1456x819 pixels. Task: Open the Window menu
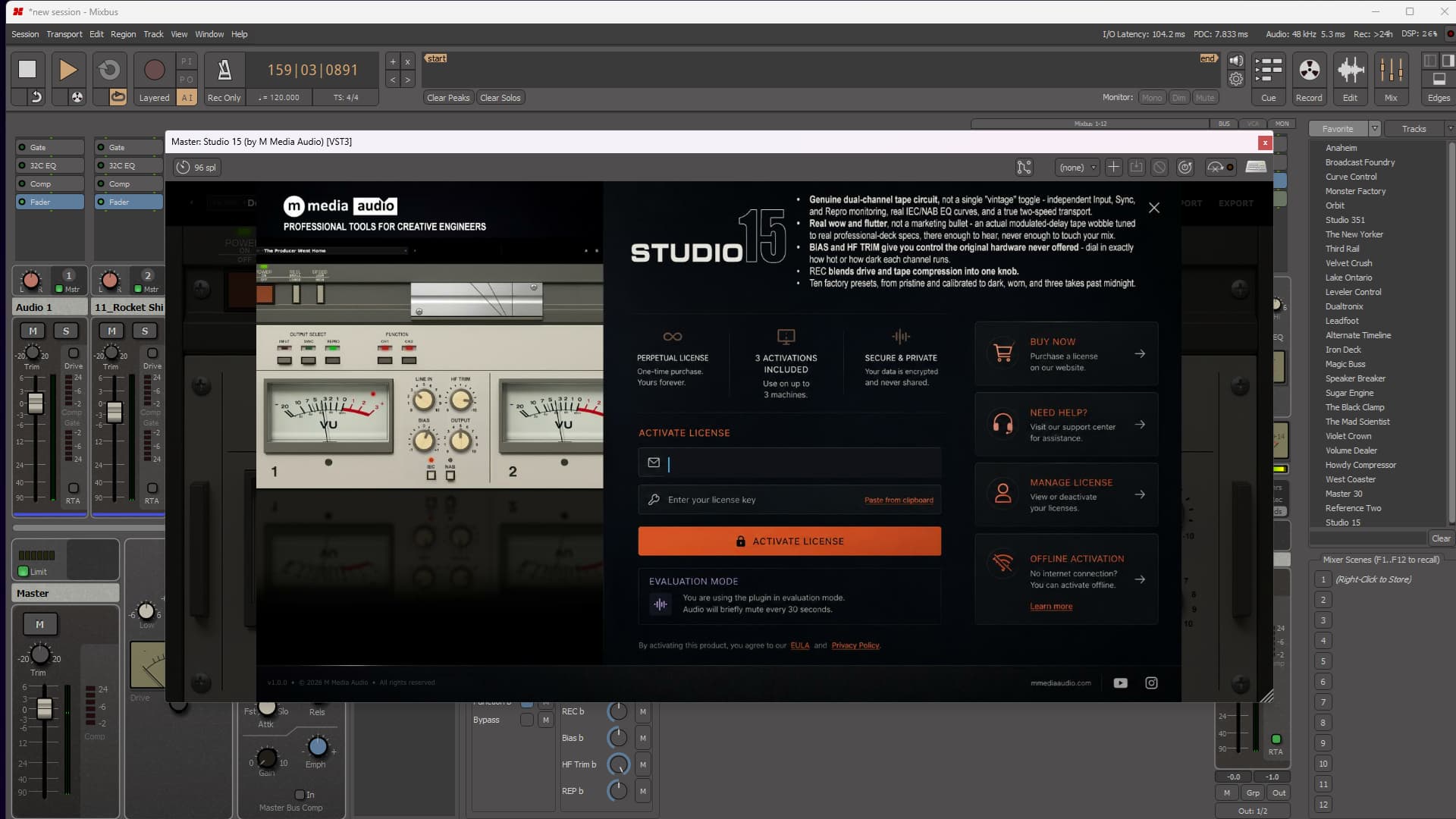[209, 34]
